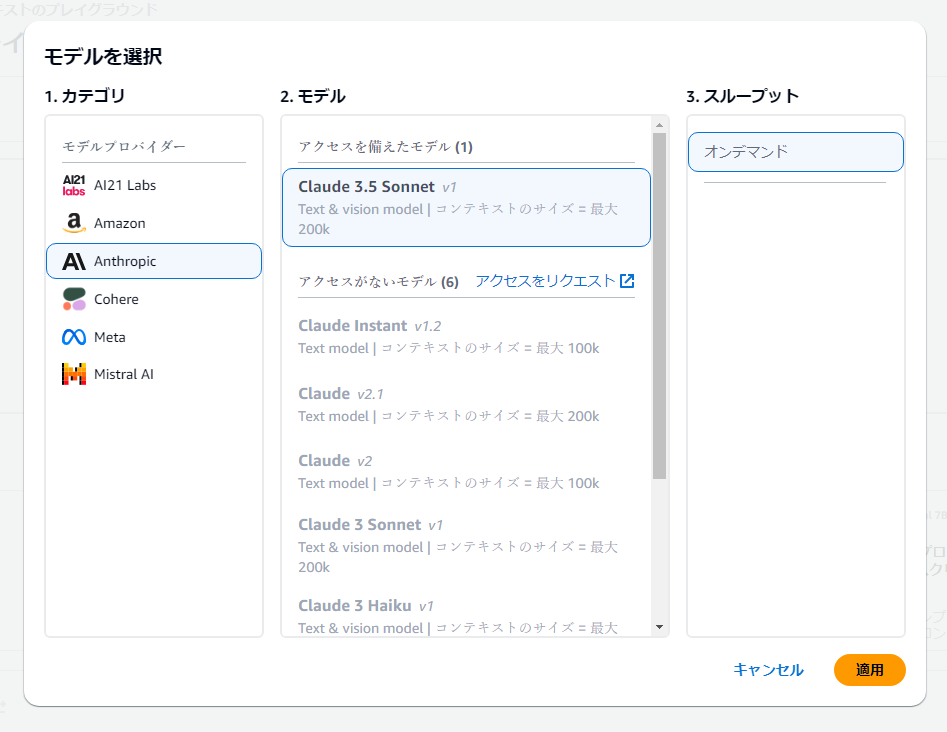947x732 pixels.
Task: Click the model list scrollbar up arrow
Action: (660, 125)
